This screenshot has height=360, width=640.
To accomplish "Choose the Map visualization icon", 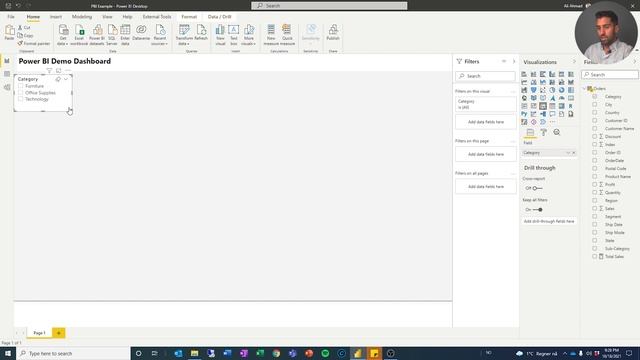I will click(524, 98).
